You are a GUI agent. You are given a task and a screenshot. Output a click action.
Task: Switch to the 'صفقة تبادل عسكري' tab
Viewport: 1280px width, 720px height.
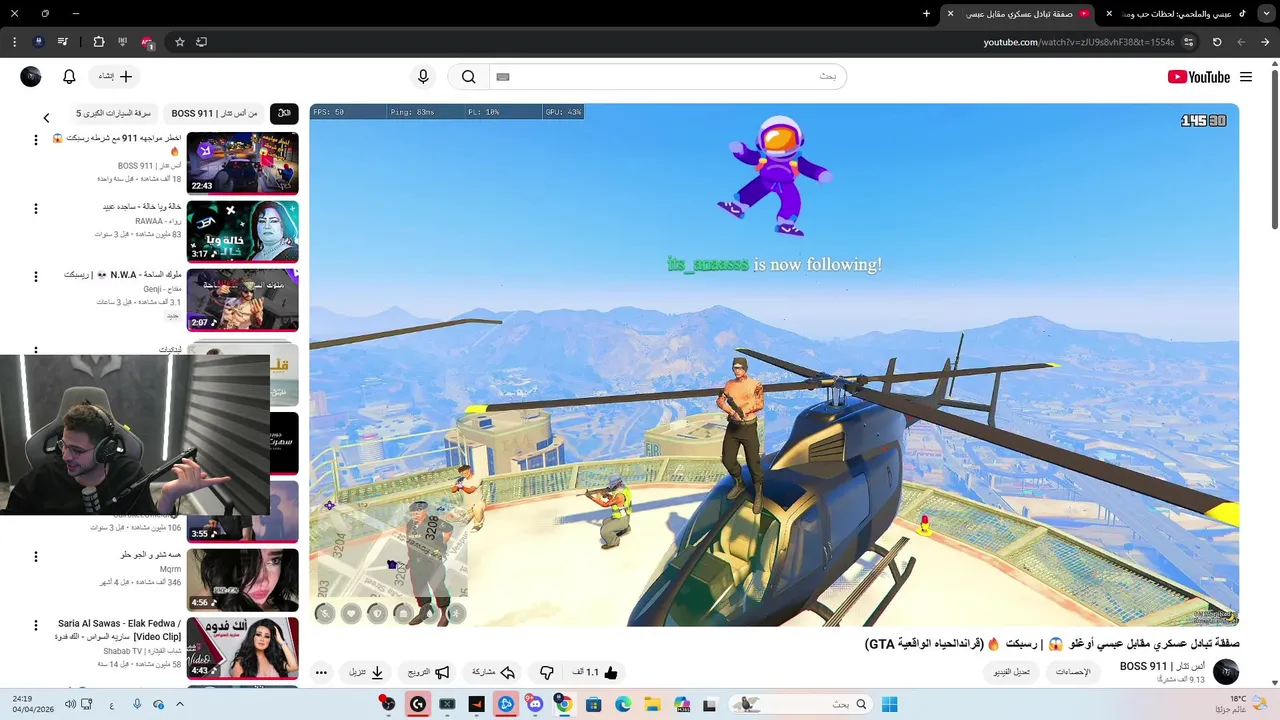click(1020, 14)
